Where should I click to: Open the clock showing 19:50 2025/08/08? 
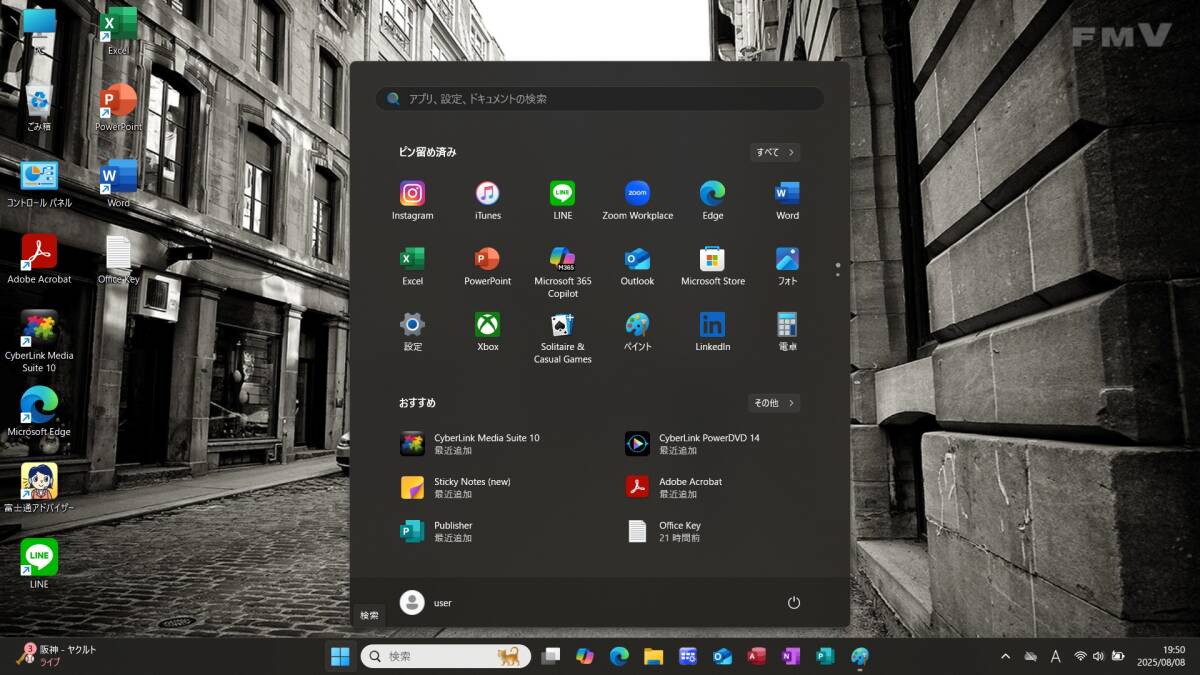pyautogui.click(x=1161, y=656)
